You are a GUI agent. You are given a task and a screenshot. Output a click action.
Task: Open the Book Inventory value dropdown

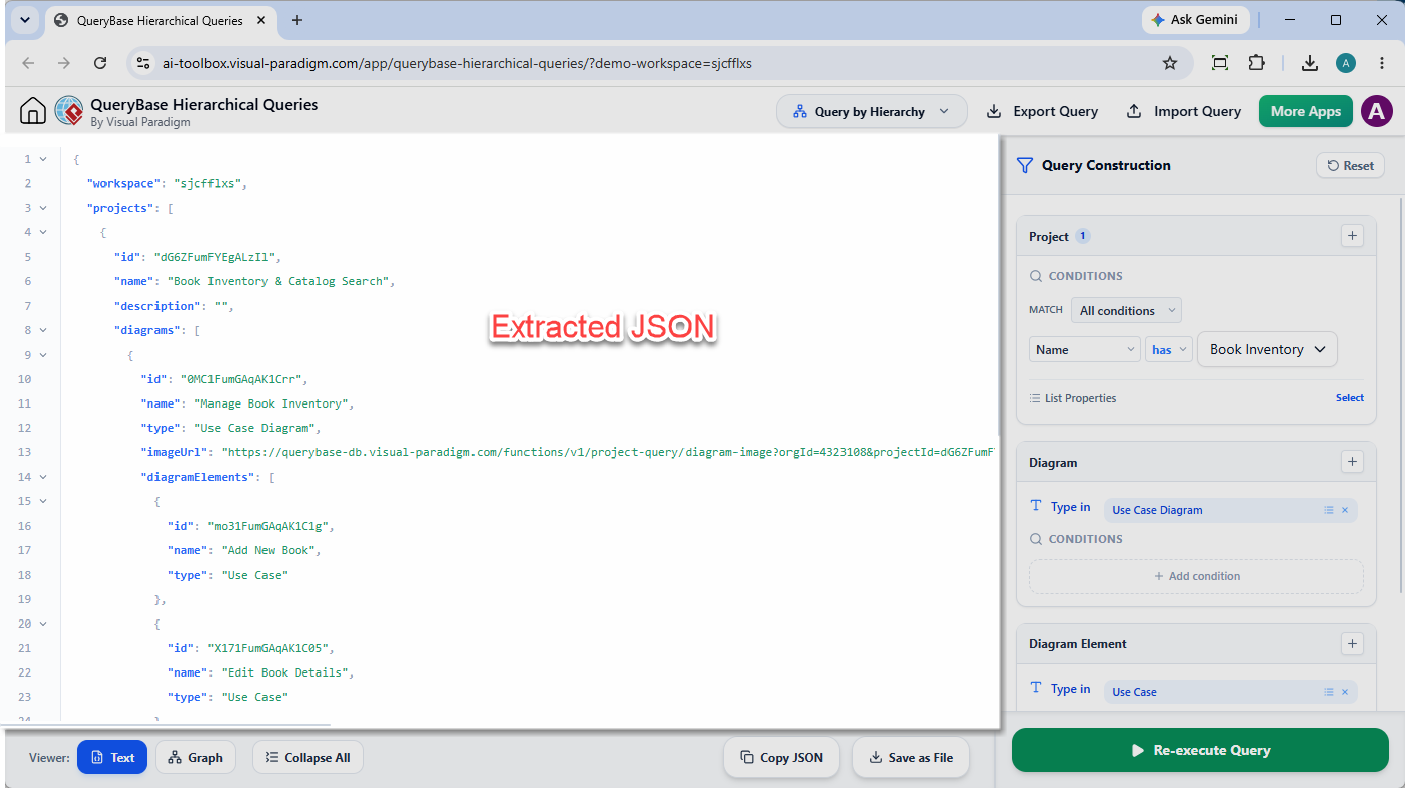(x=1267, y=349)
